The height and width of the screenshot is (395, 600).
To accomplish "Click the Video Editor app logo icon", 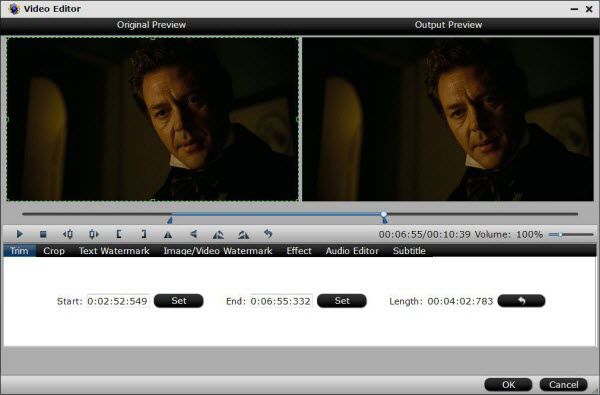I will click(x=14, y=9).
